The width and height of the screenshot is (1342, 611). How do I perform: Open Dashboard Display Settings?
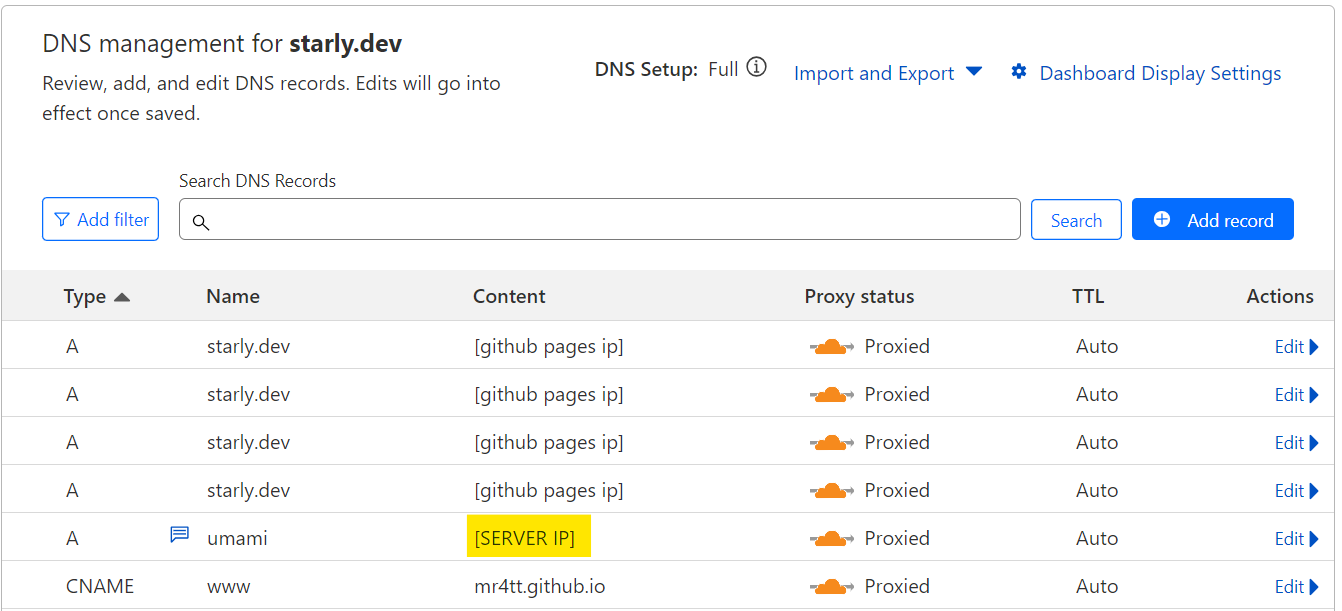click(1146, 73)
